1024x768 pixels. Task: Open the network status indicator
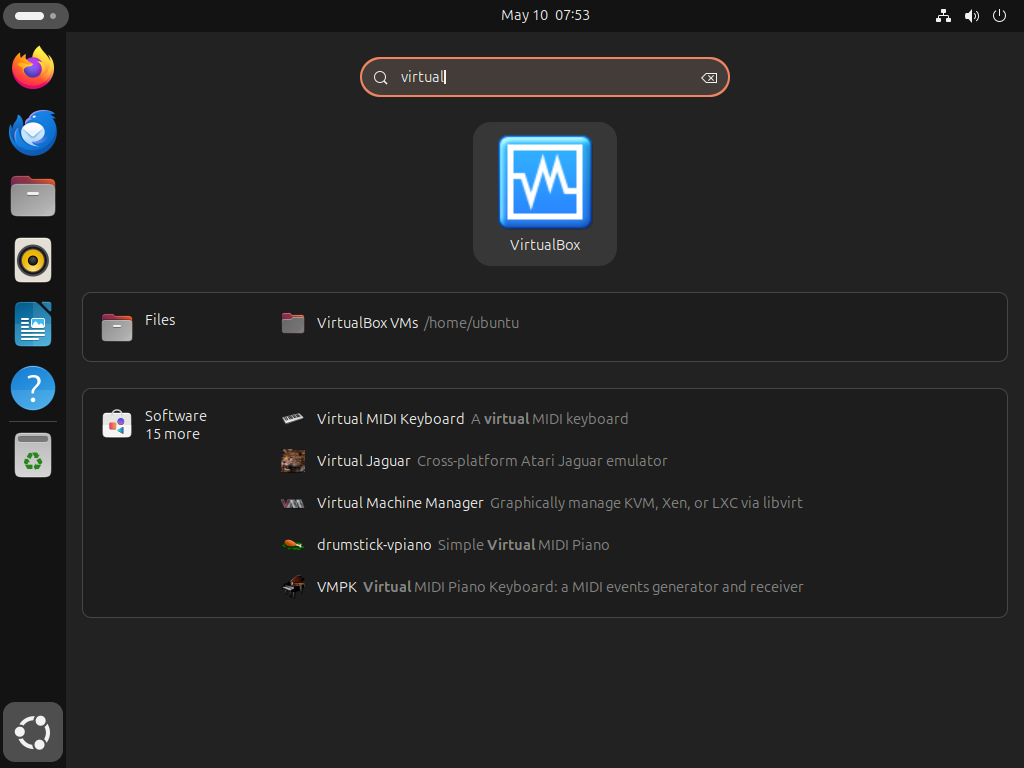pyautogui.click(x=943, y=16)
